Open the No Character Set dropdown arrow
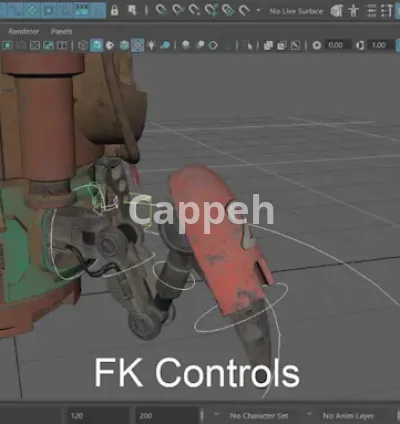400x424 pixels. (x=217, y=414)
